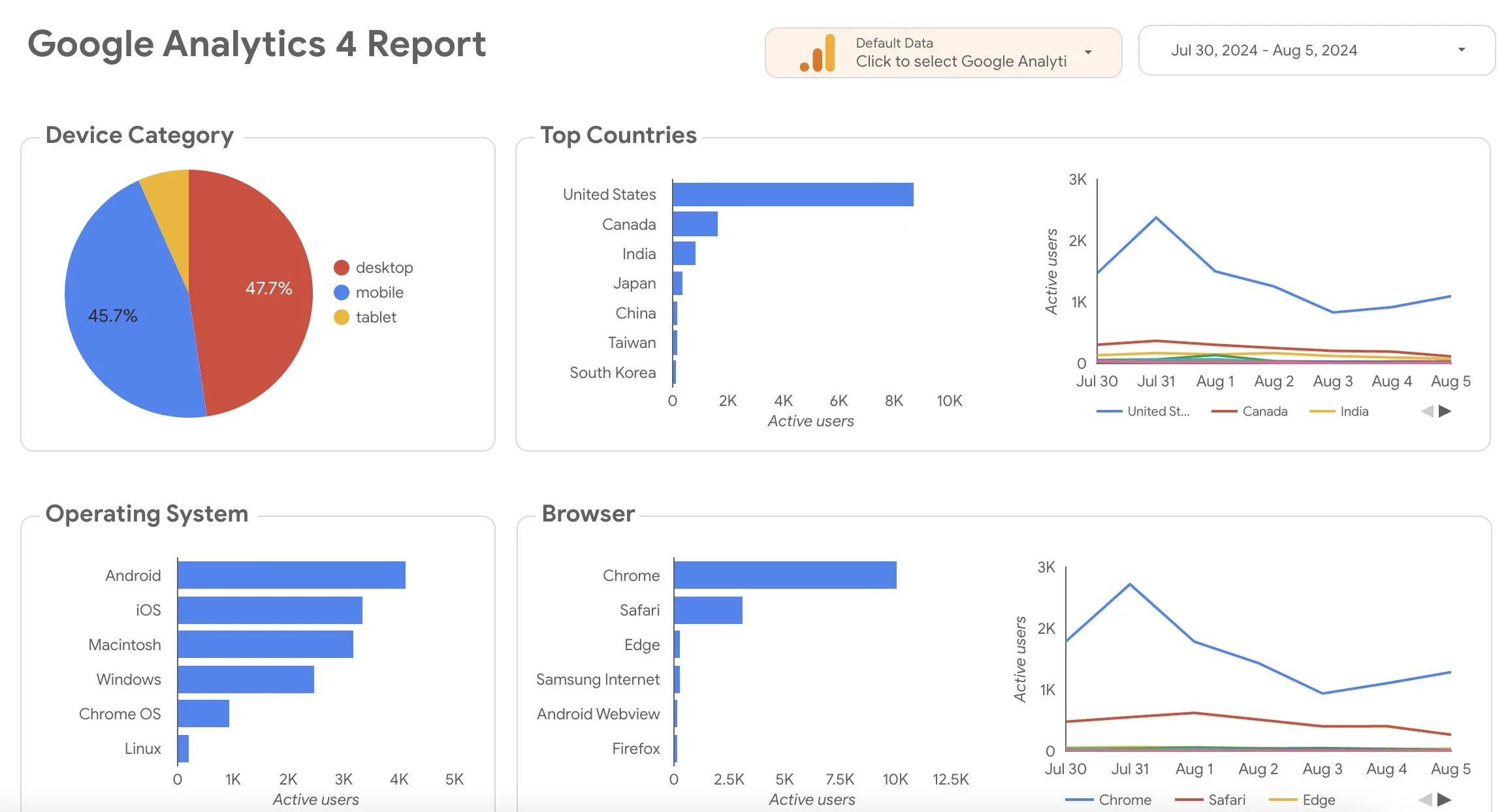
Task: Click the Taiwan country label
Action: pyautogui.click(x=632, y=343)
